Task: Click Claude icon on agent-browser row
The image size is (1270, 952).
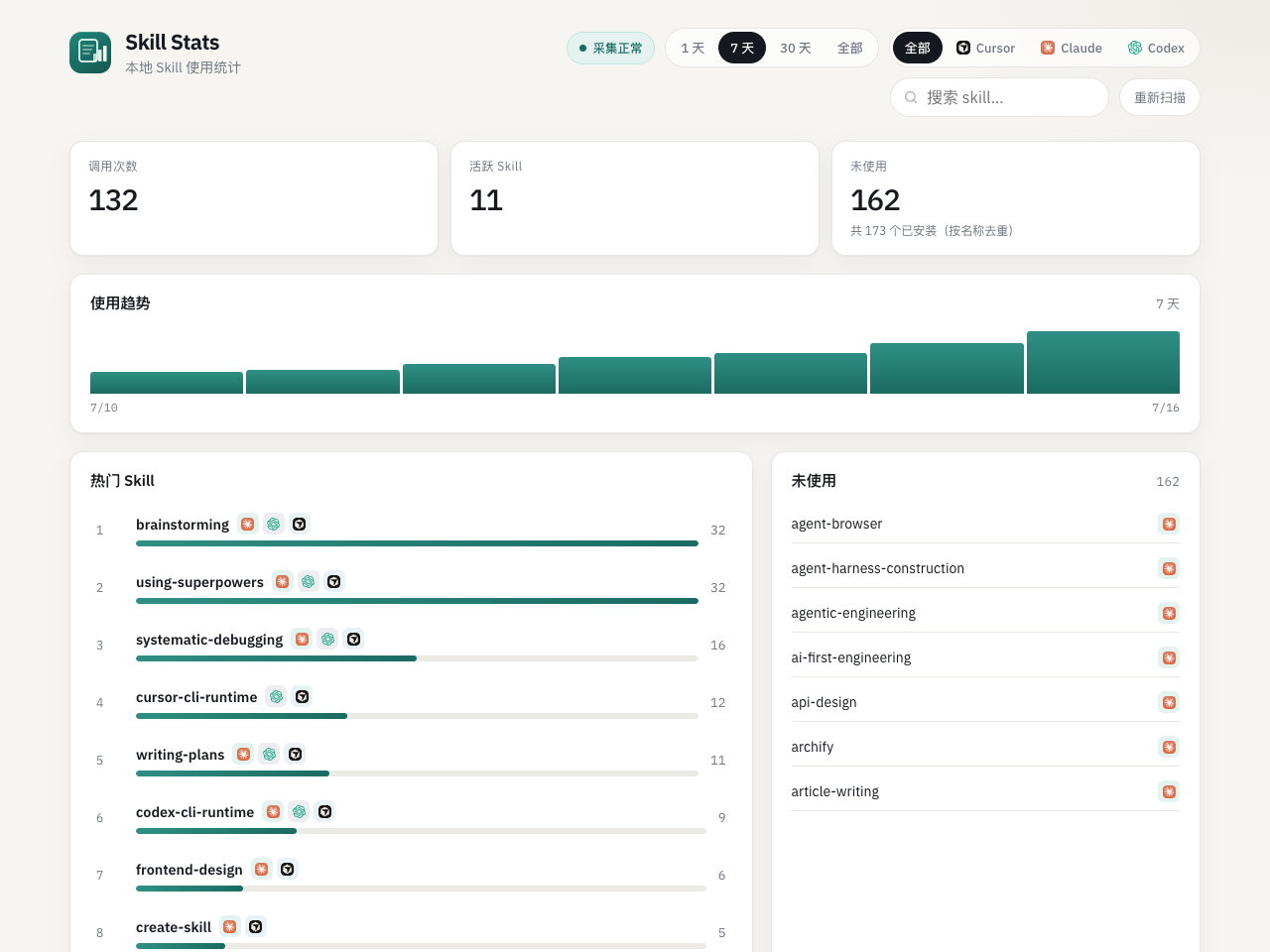Action: point(1170,524)
